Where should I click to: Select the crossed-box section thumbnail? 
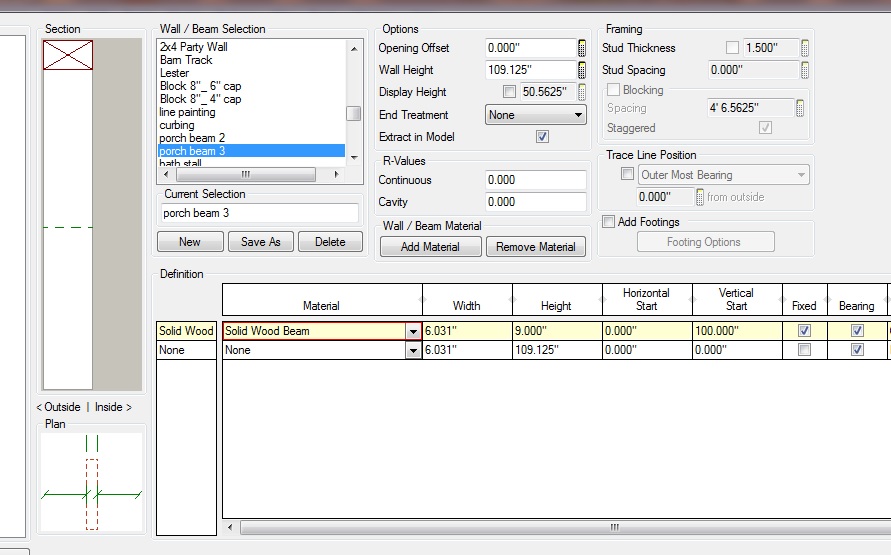click(68, 56)
